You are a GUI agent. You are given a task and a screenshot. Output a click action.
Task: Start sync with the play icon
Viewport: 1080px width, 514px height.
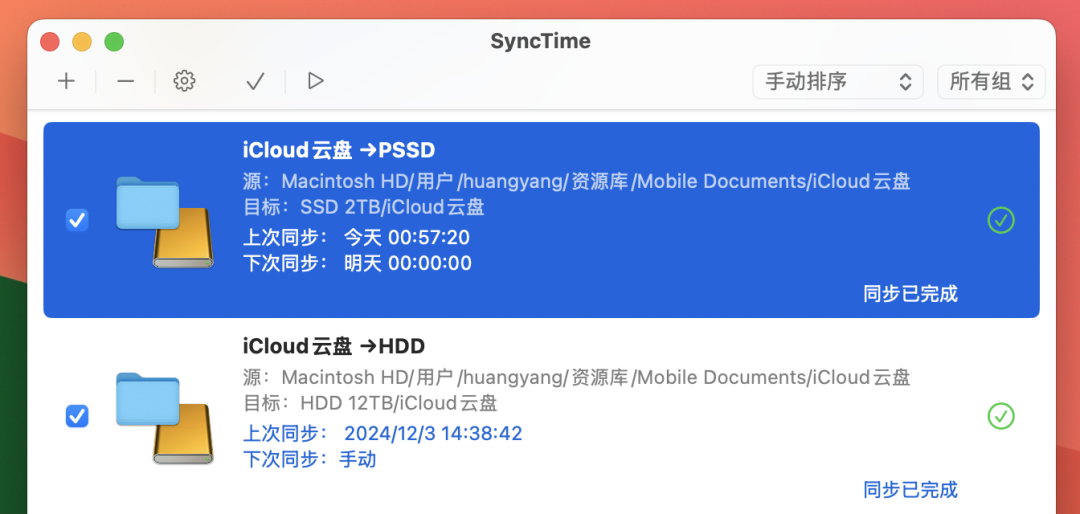point(315,81)
